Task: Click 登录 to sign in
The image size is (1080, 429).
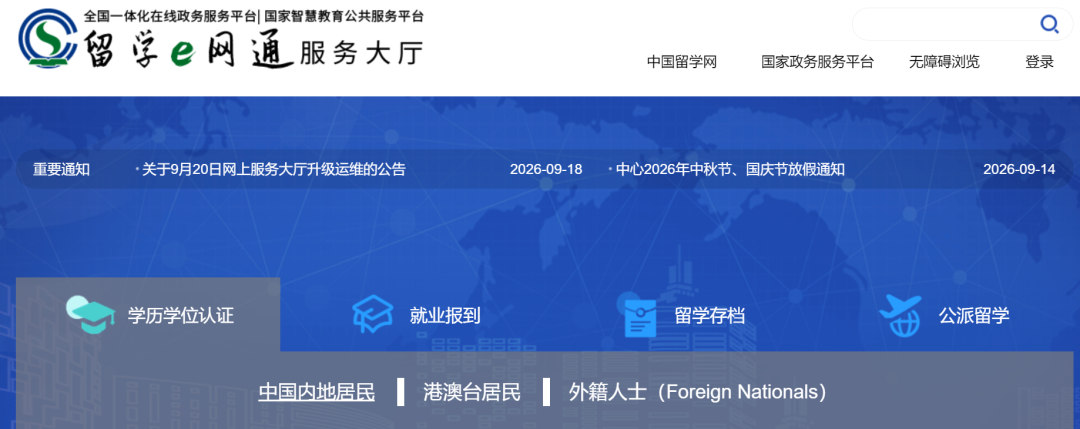Action: click(1039, 62)
